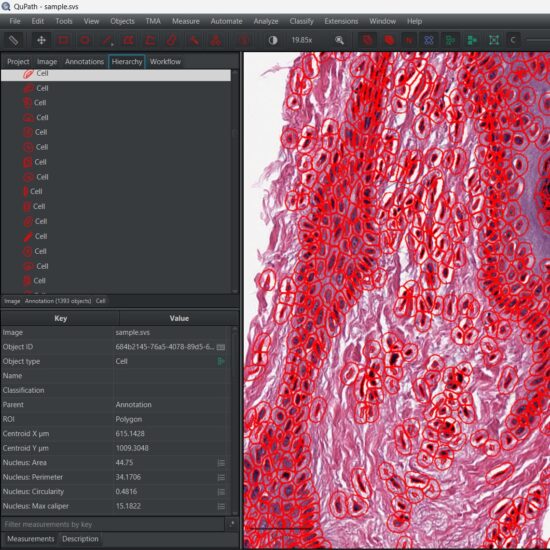Click Annotation (1393 objects) breadcrumb
Screen dimensions: 550x550
[x=58, y=301]
